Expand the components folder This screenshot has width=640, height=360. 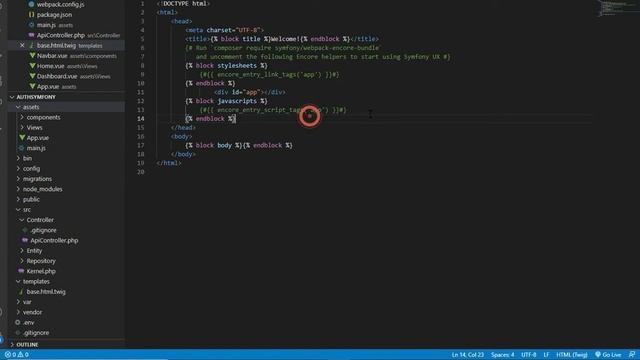[43, 117]
